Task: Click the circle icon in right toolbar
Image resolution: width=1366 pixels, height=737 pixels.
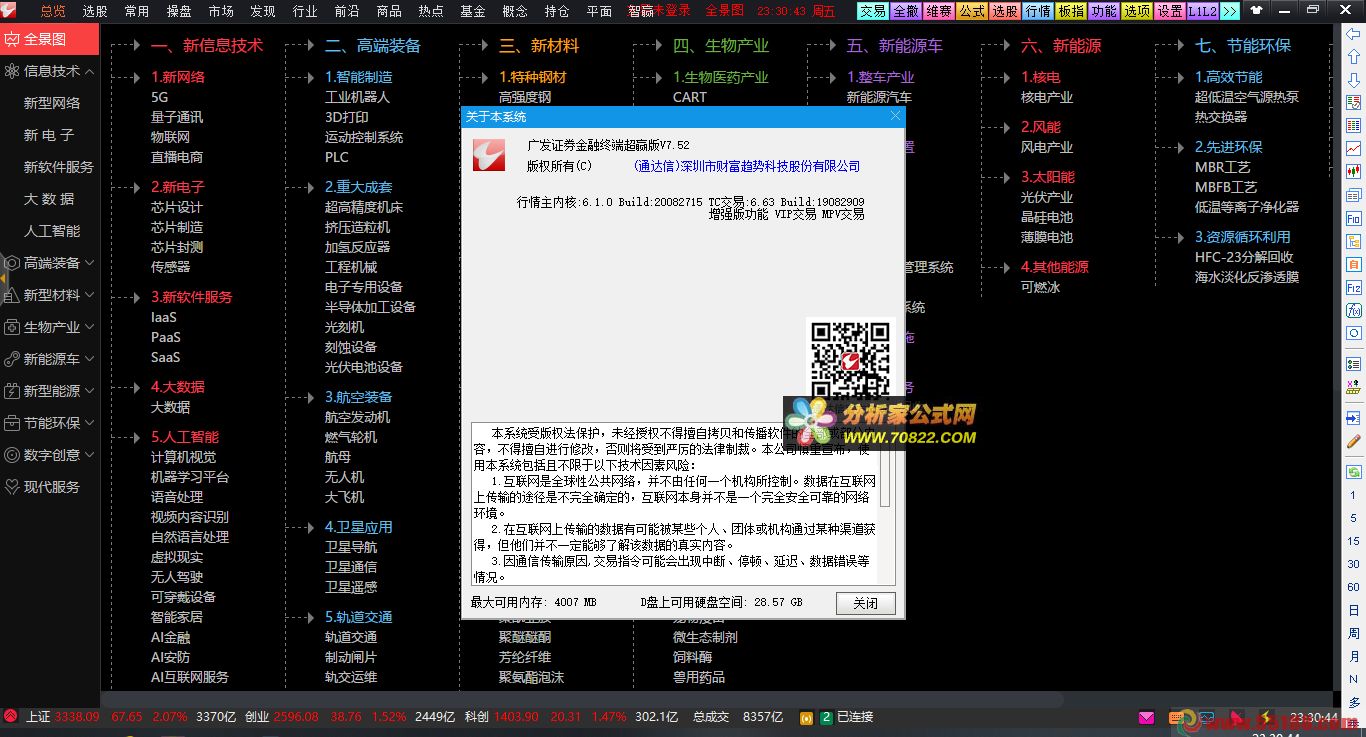Action: 1353,333
